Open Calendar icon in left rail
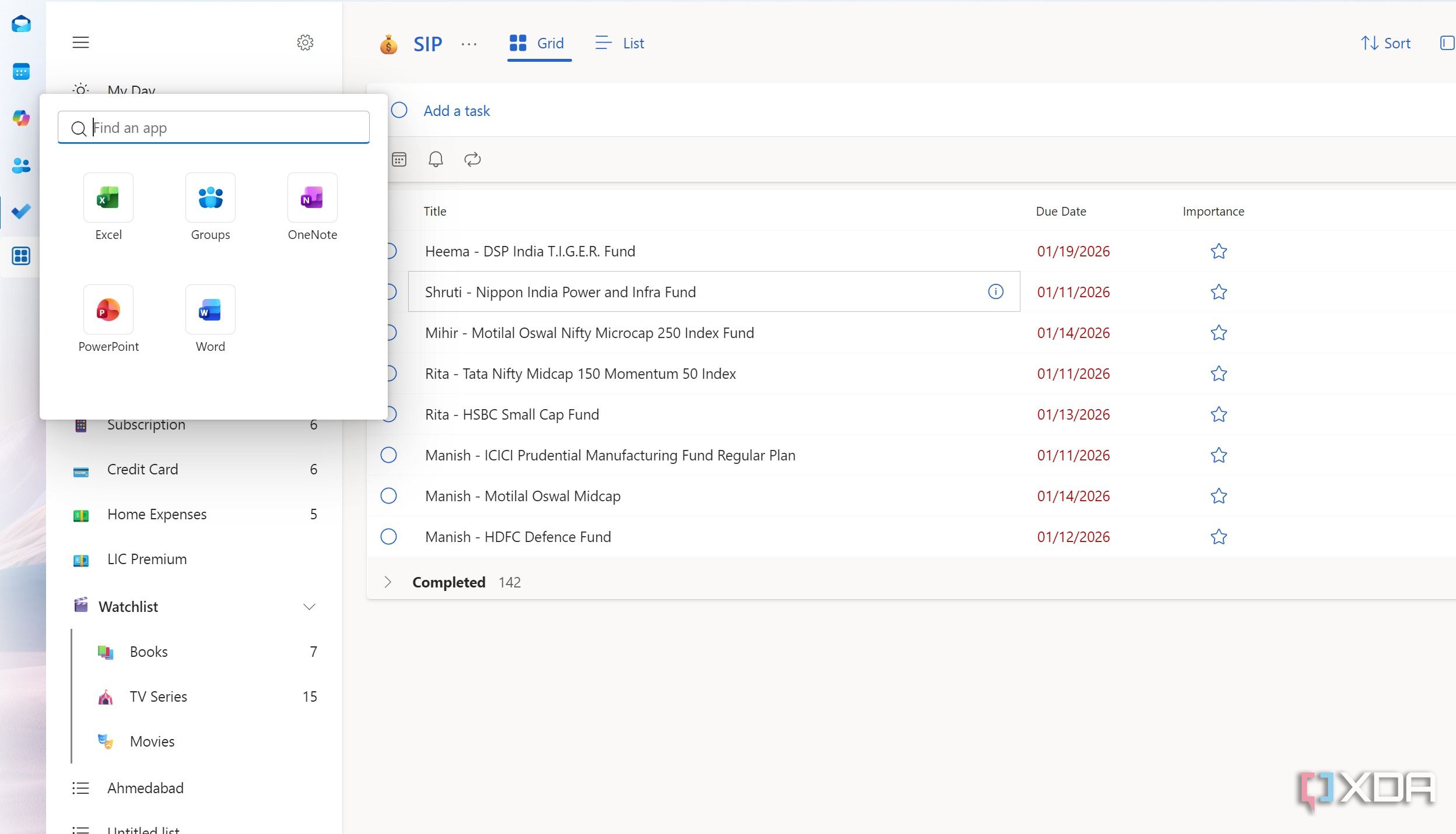Screen dimensions: 1456x834 pyautogui.click(x=22, y=72)
